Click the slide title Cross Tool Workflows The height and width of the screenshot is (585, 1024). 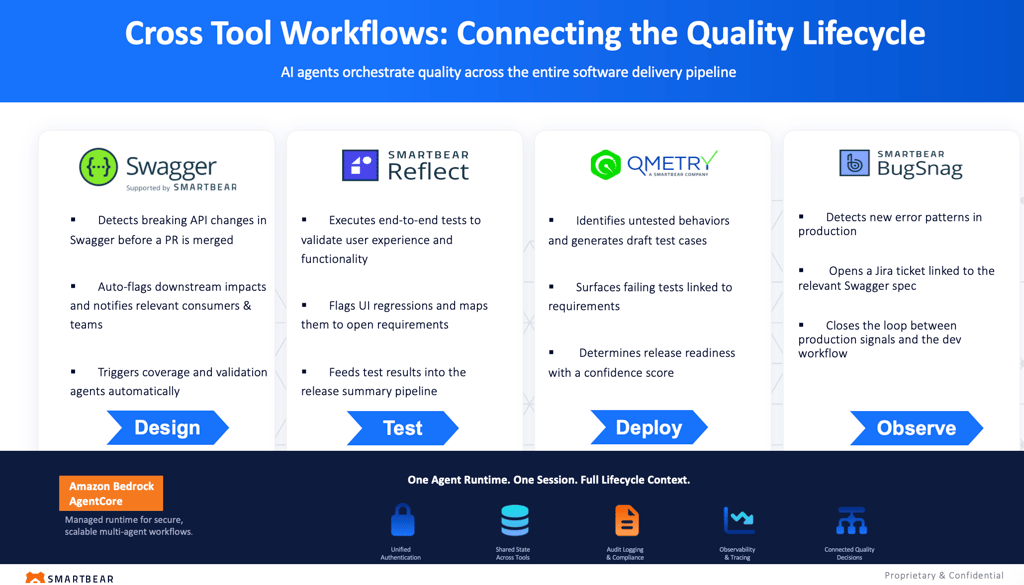coord(524,33)
